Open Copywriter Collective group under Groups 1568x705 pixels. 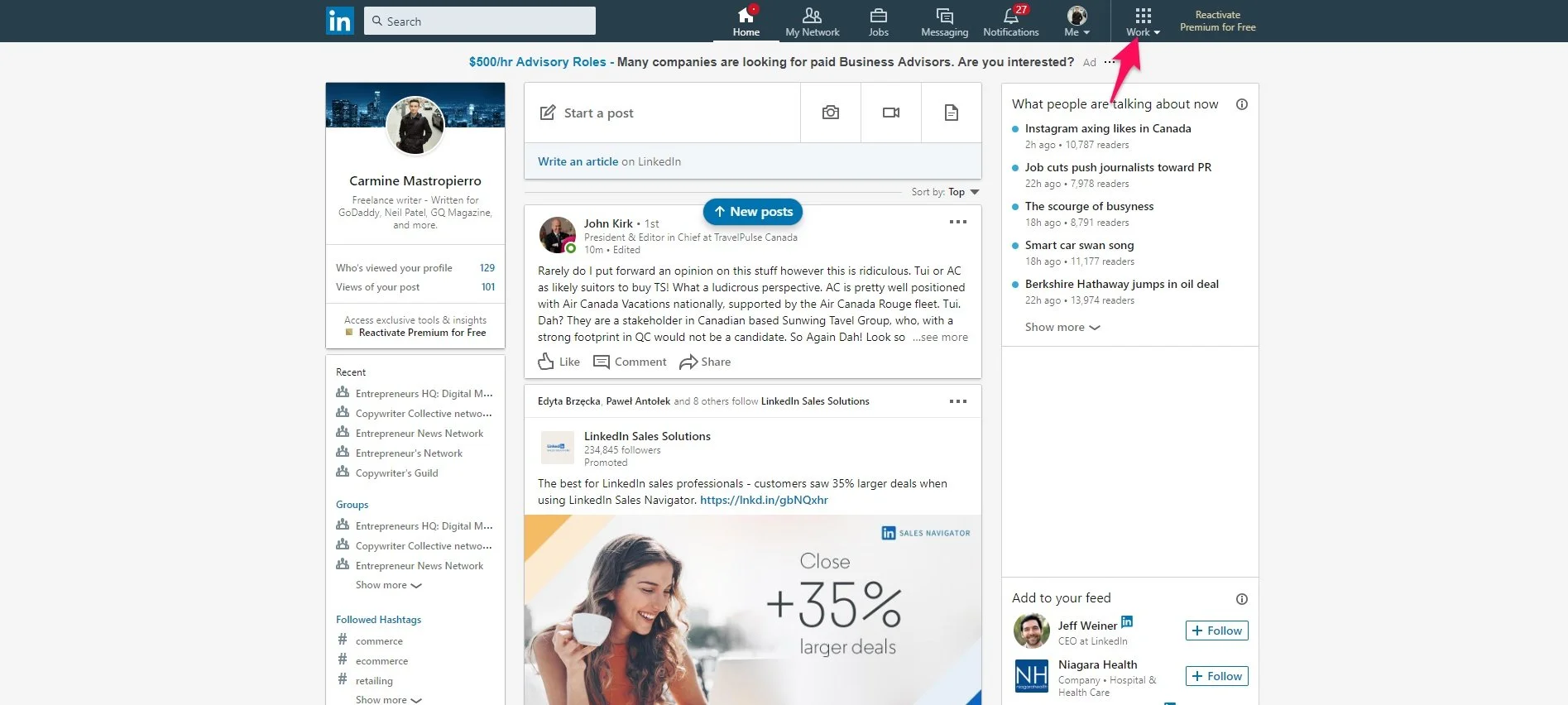pos(424,546)
